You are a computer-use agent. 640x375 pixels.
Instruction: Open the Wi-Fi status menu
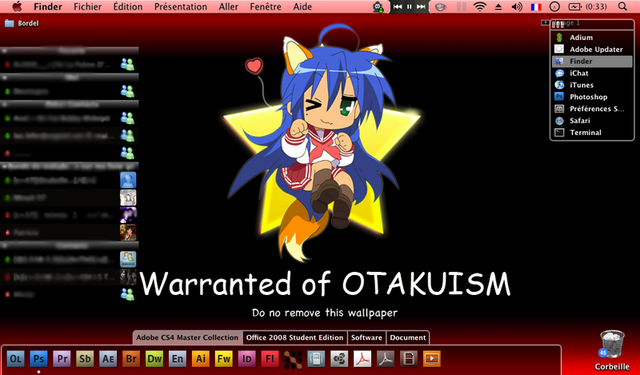480,7
